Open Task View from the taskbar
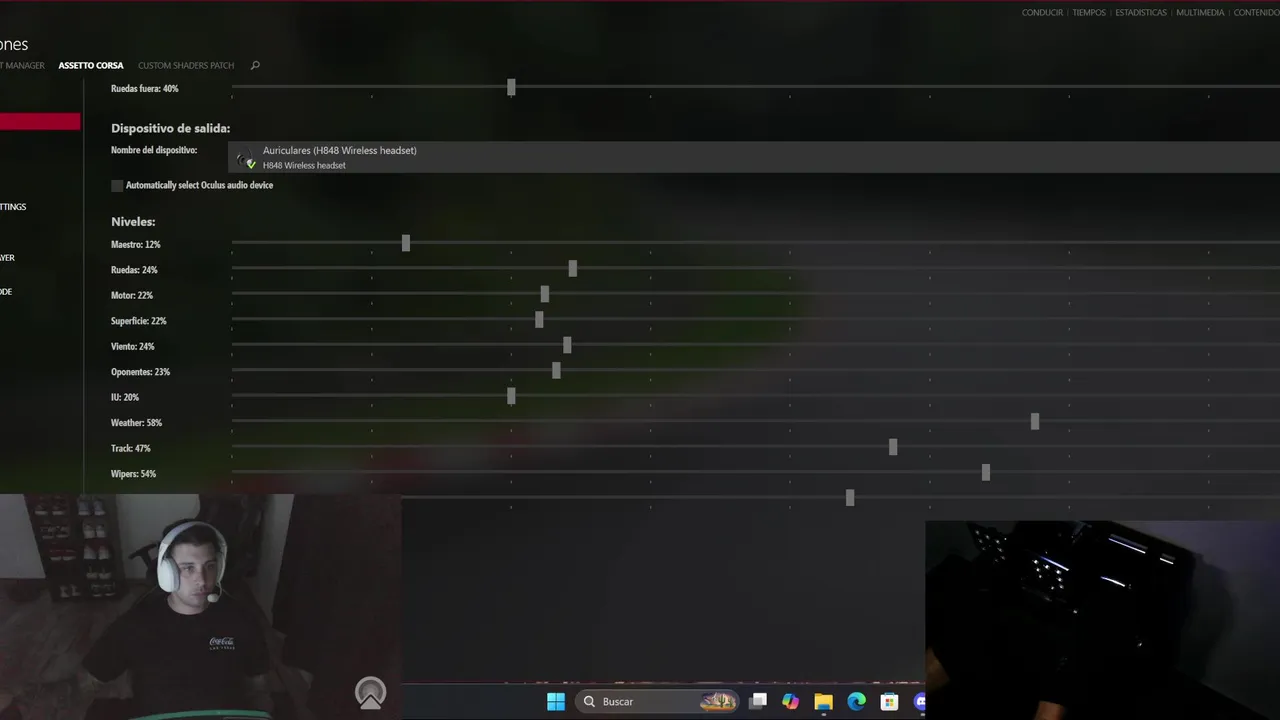The height and width of the screenshot is (720, 1280). [758, 701]
